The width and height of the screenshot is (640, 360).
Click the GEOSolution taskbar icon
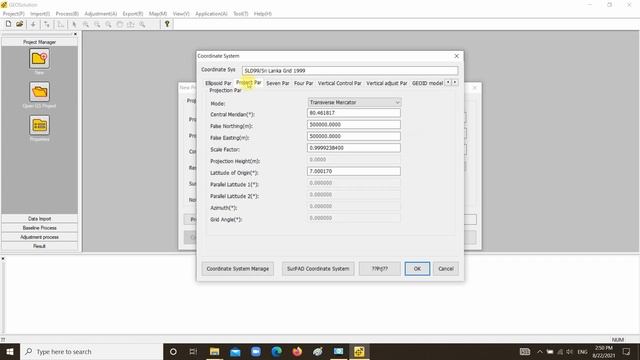tap(359, 351)
